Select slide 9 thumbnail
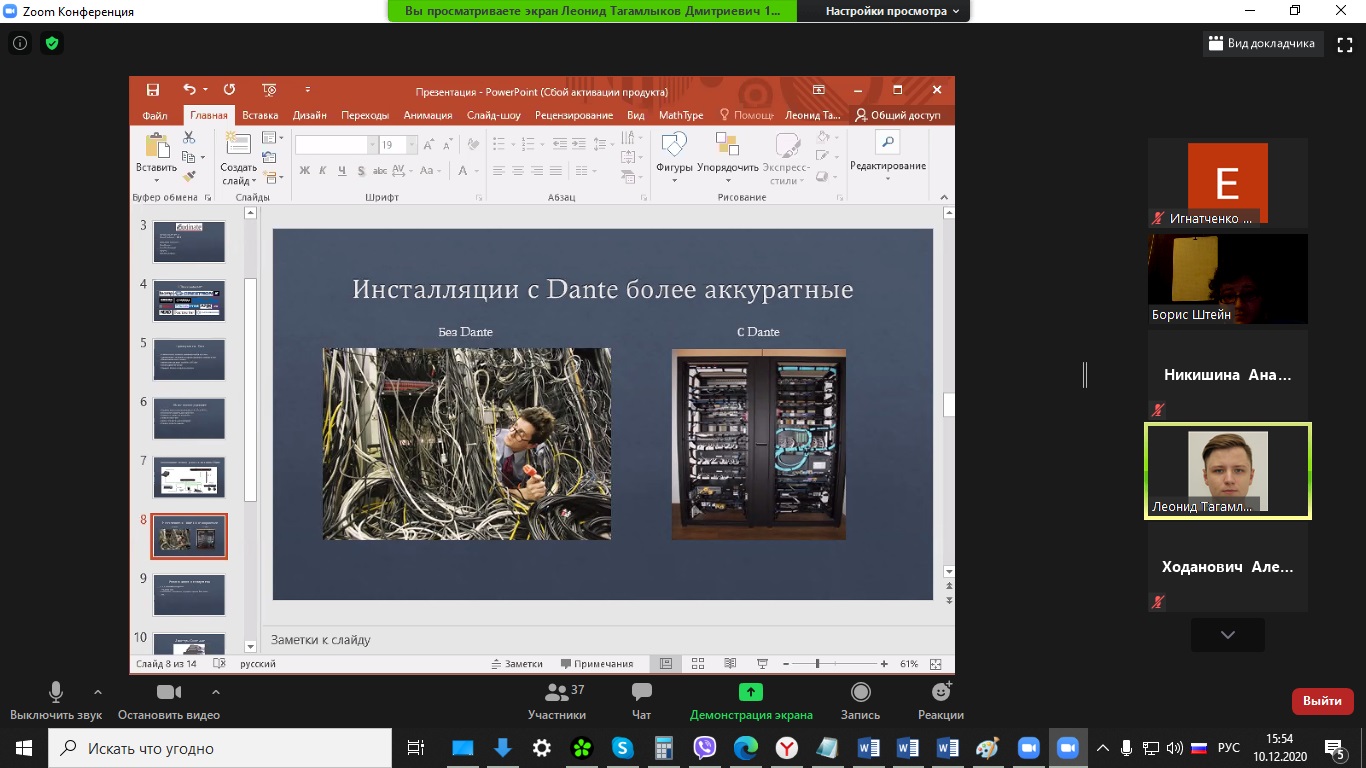Viewport: 1366px width, 768px height. 189,594
